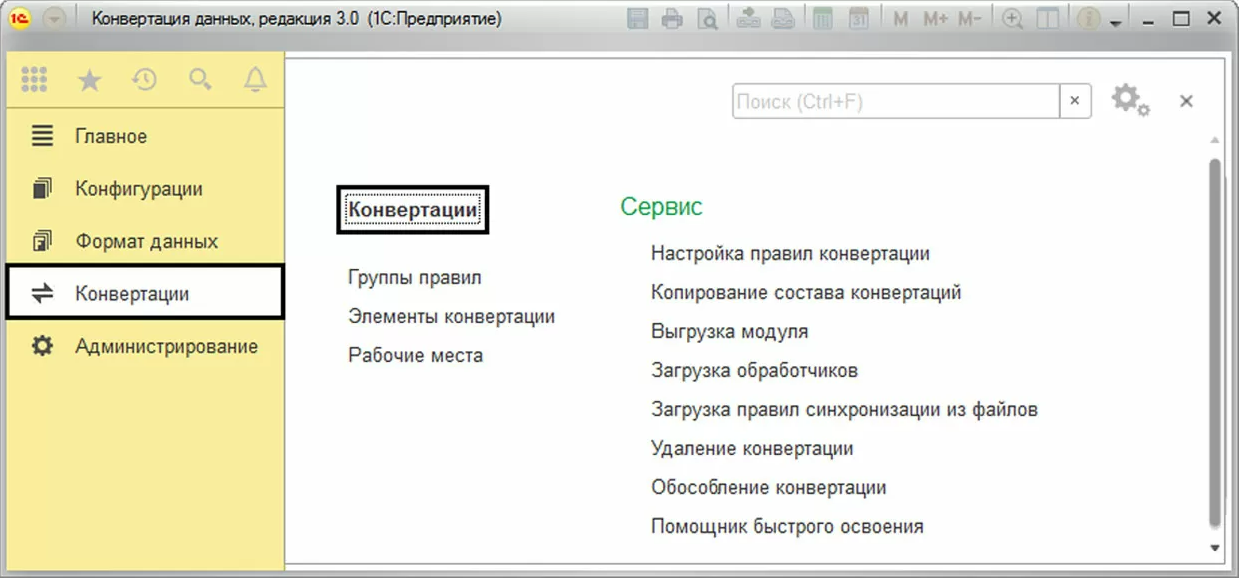The image size is (1239, 578).
Task: Select the Главное section
Action: tap(111, 136)
